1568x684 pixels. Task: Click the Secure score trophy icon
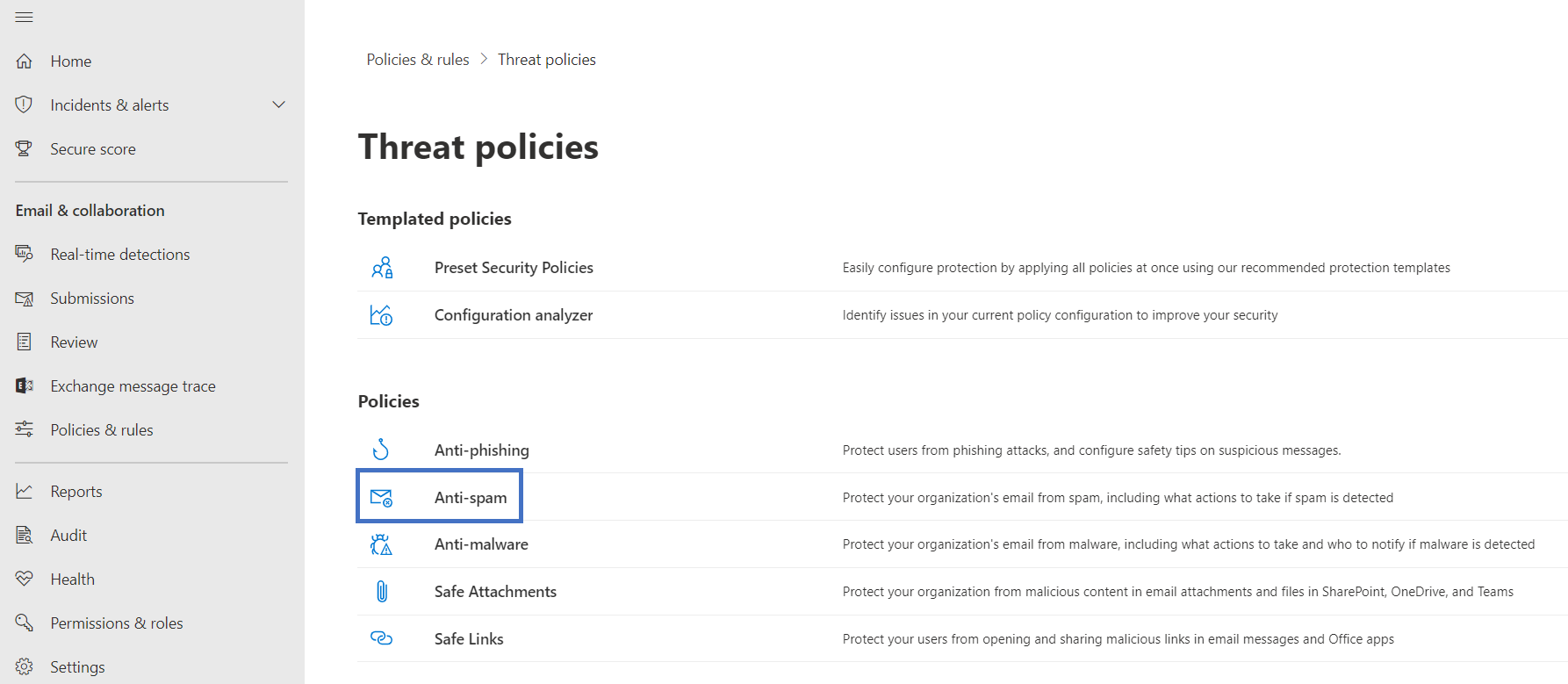click(24, 149)
